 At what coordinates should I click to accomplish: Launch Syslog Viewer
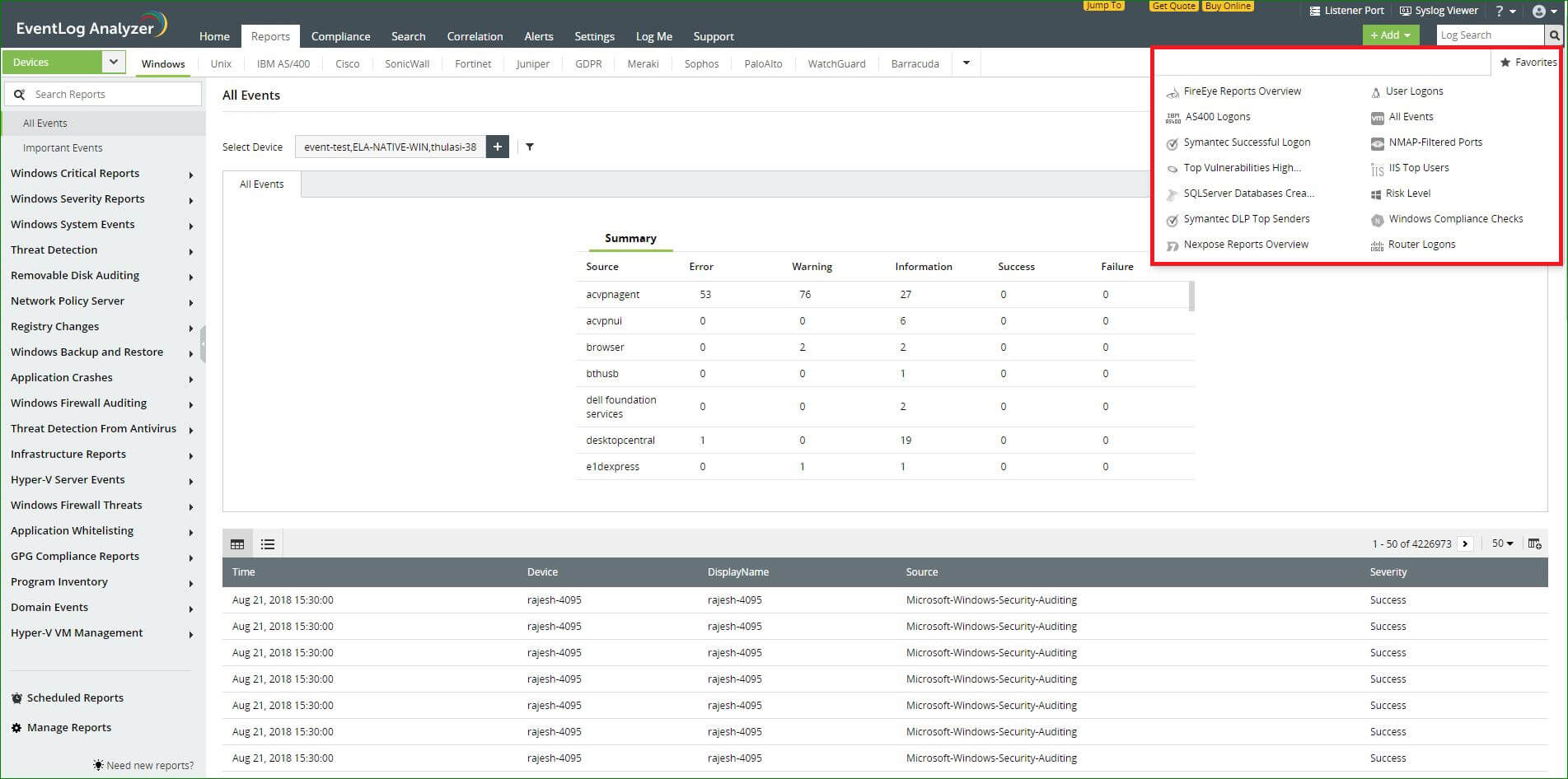coord(1439,11)
